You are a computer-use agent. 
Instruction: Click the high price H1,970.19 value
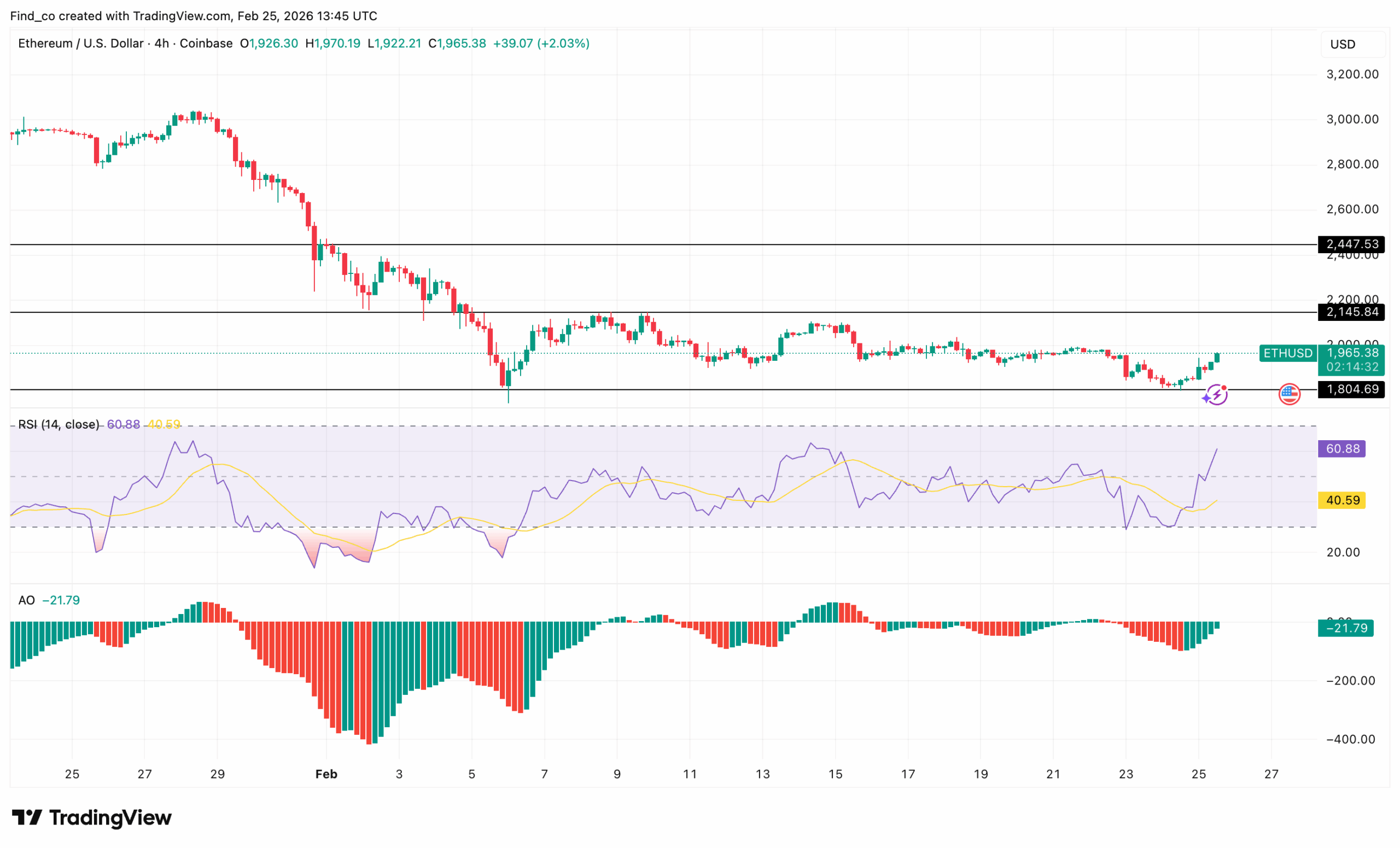(333, 43)
